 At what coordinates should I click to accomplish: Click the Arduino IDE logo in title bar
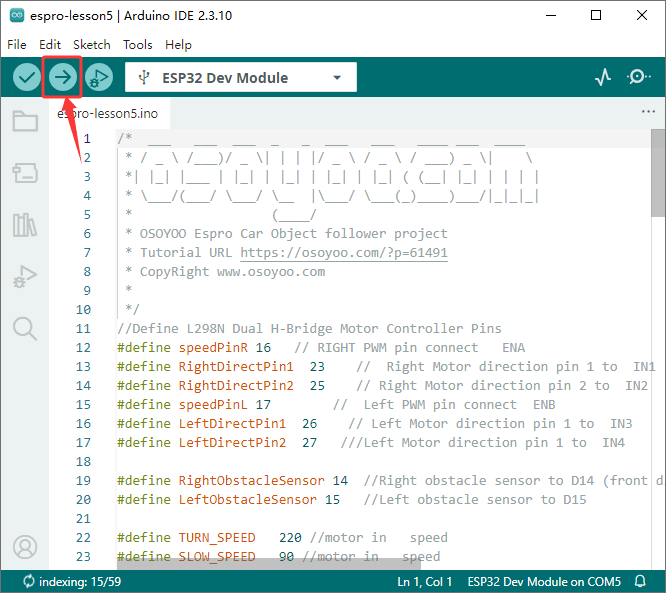(17, 15)
